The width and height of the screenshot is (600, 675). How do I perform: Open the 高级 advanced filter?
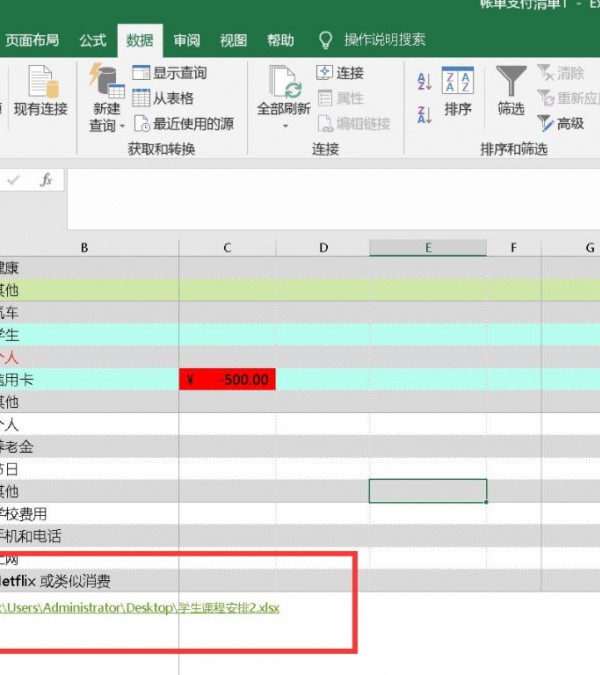tap(561, 124)
